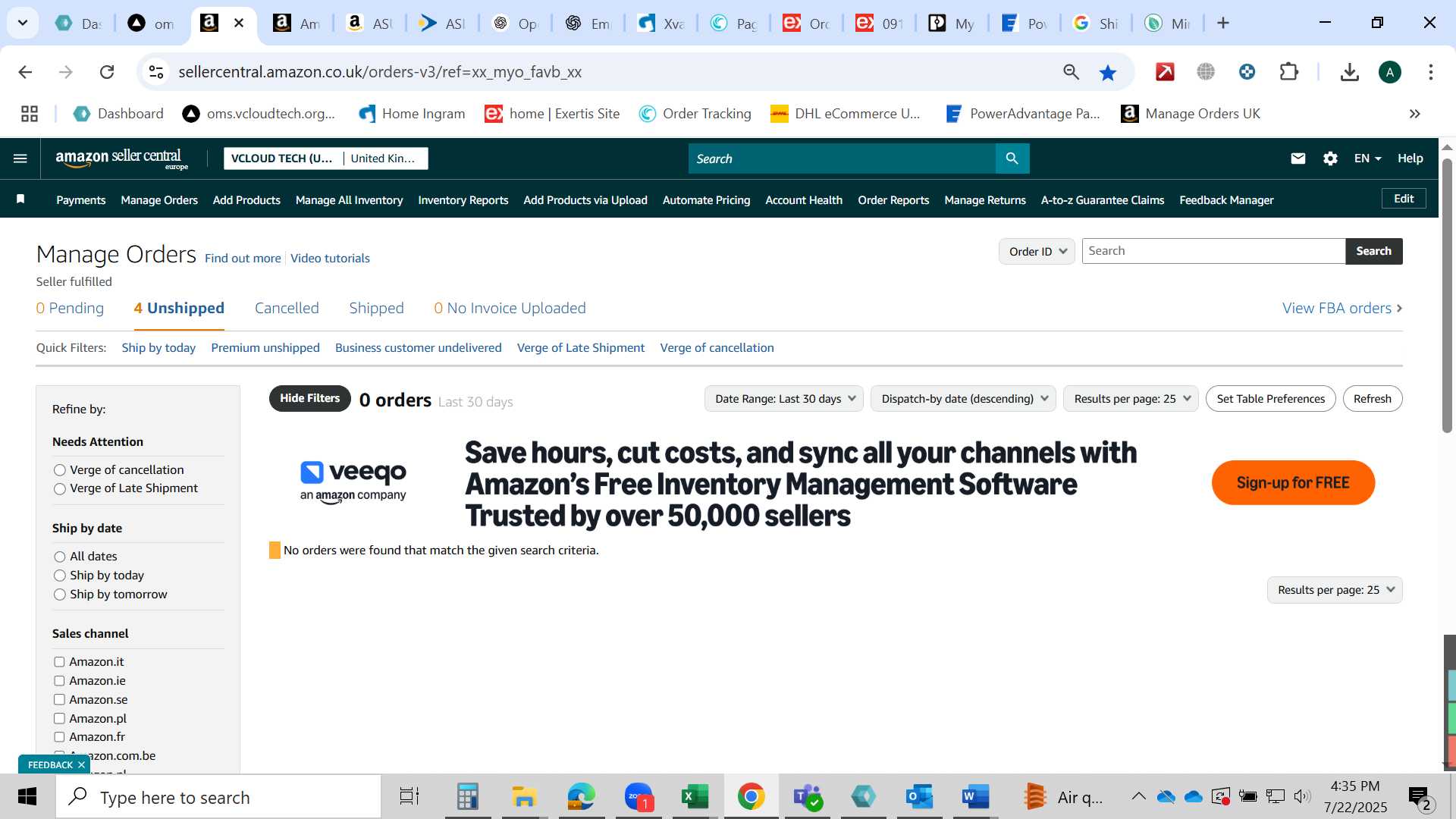Click the Set Table Preferences button
Screen dimensions: 1456x819
[1271, 399]
